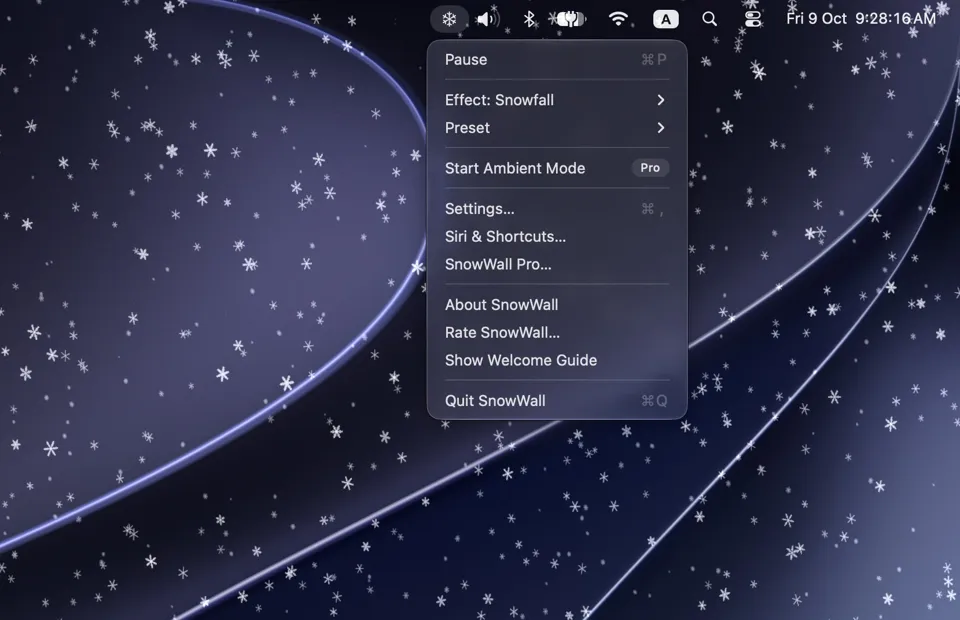Choose Pause in the SnowWall menu
The height and width of the screenshot is (620, 960).
(557, 59)
